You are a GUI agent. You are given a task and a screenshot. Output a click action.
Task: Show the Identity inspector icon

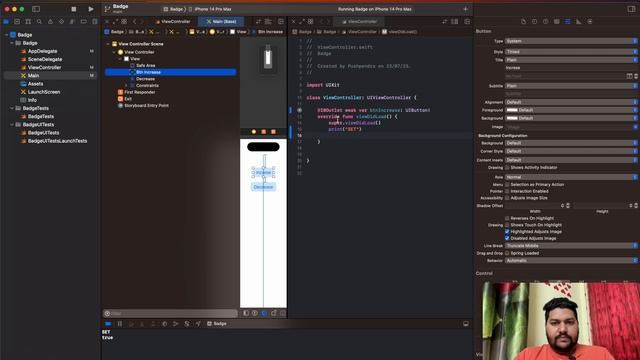click(557, 21)
